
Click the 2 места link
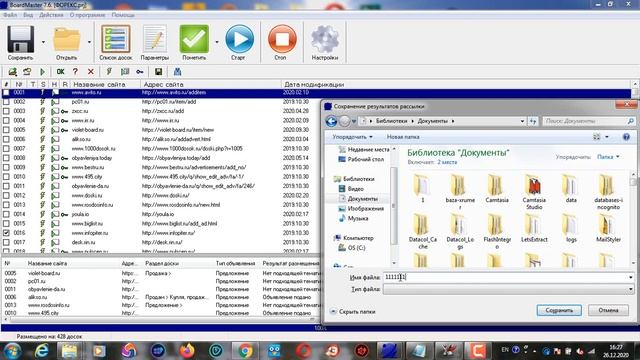pyautogui.click(x=447, y=162)
